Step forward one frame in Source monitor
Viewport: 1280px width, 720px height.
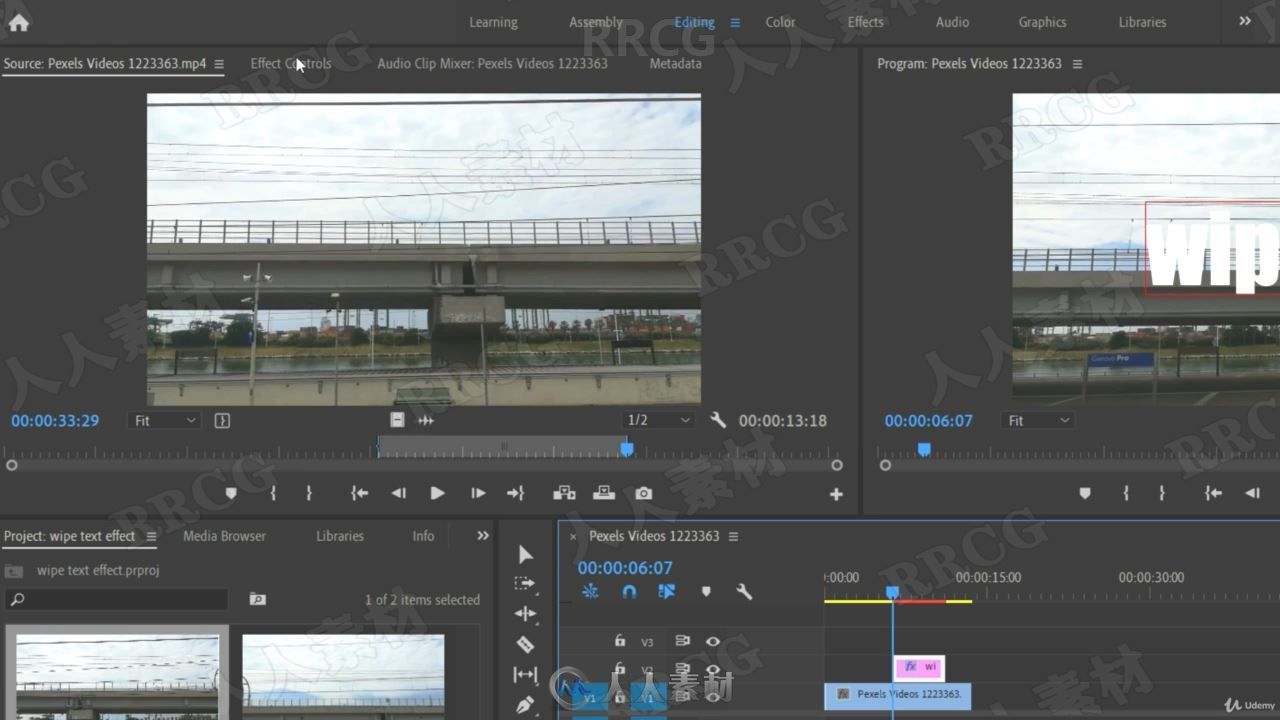[x=478, y=493]
